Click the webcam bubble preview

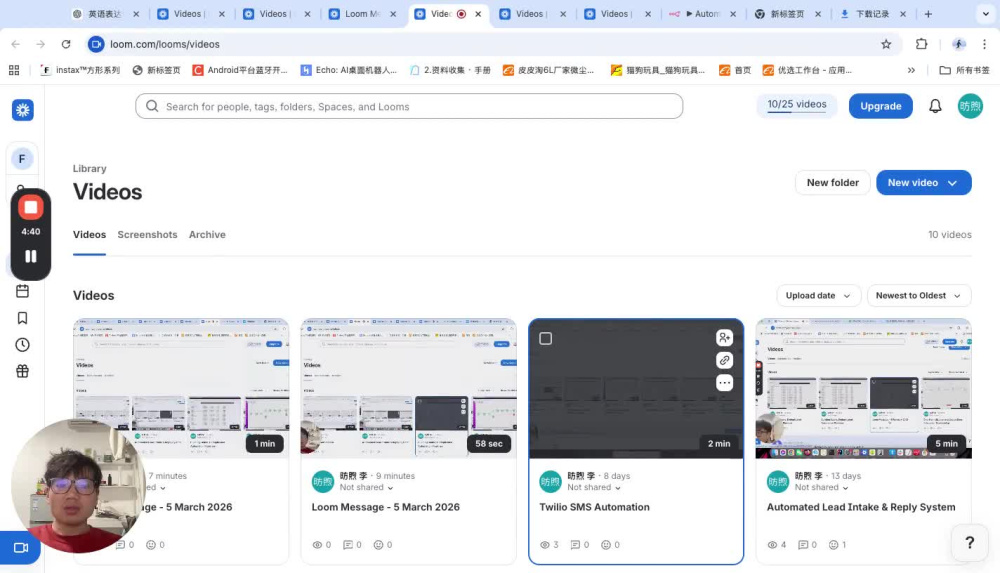tap(78, 486)
